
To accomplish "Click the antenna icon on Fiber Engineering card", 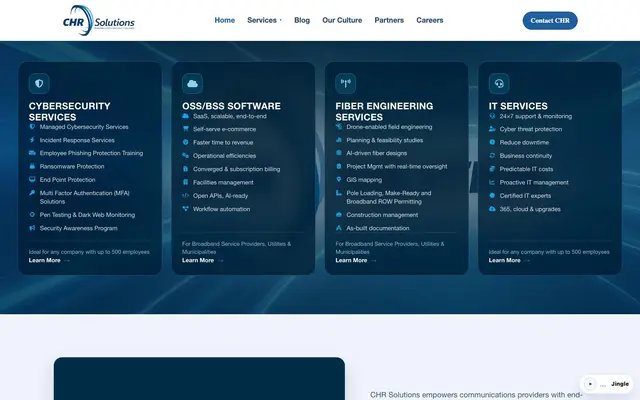I will tap(346, 83).
